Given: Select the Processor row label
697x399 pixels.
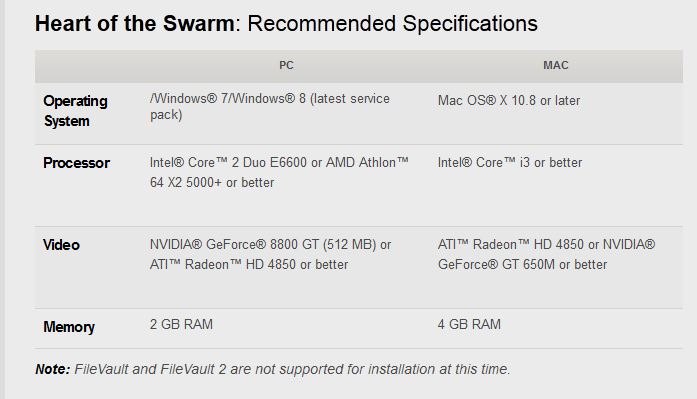Looking at the screenshot, I should point(76,163).
